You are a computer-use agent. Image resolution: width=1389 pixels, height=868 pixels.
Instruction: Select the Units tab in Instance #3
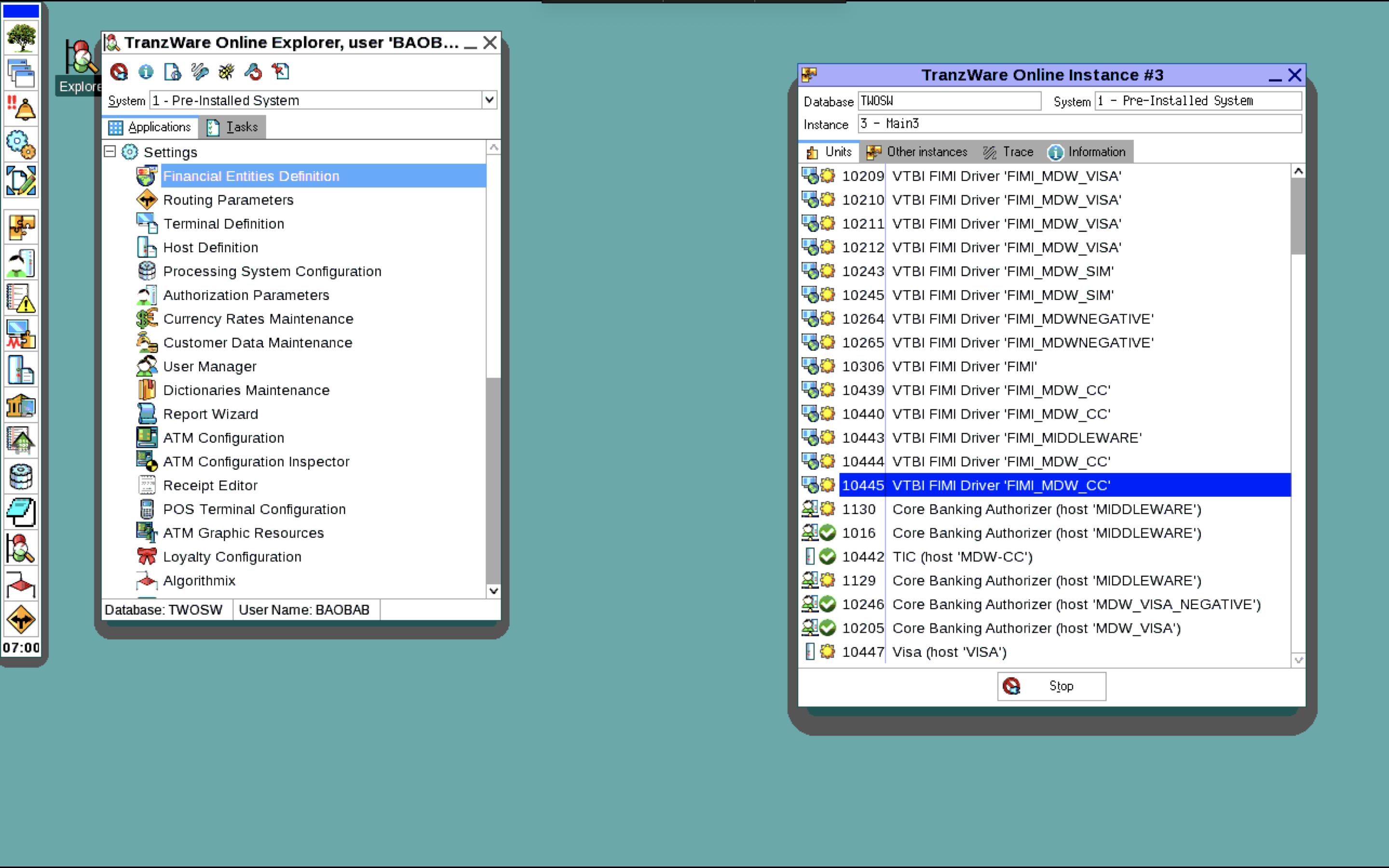coord(829,151)
